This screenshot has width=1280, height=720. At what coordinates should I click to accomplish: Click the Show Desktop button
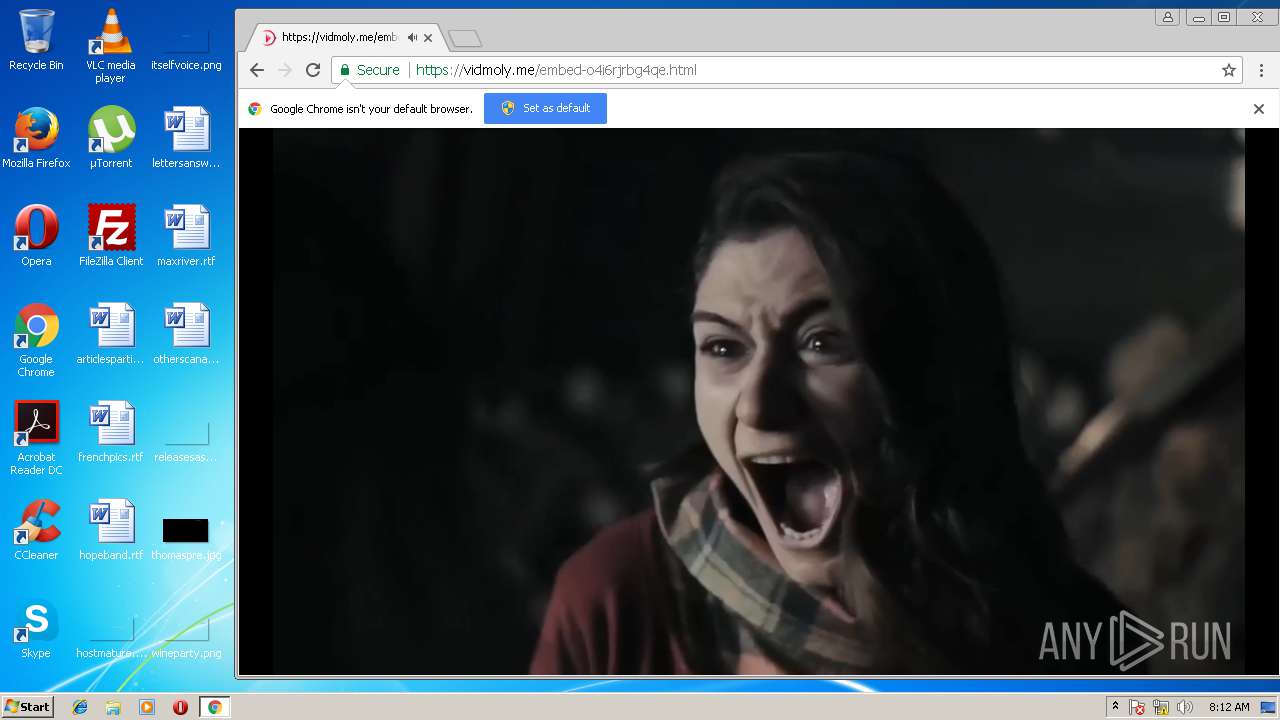pos(1269,707)
